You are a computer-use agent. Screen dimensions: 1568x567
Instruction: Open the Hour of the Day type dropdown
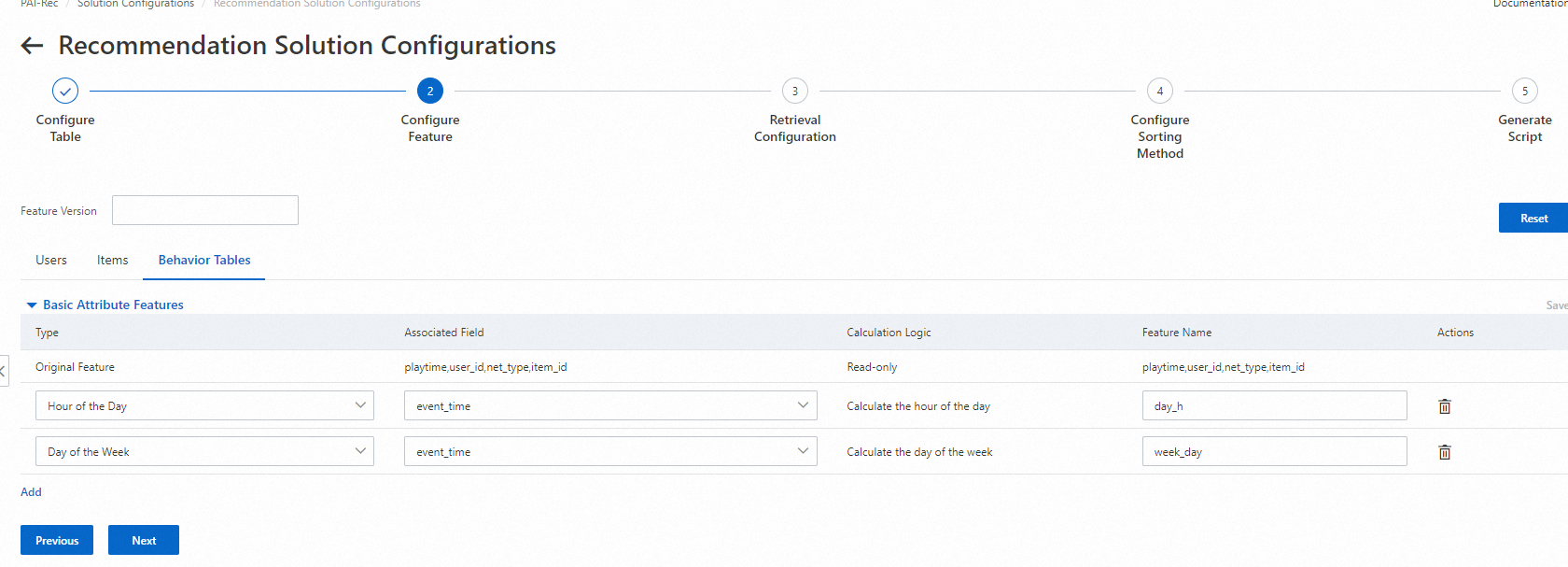pyautogui.click(x=204, y=406)
